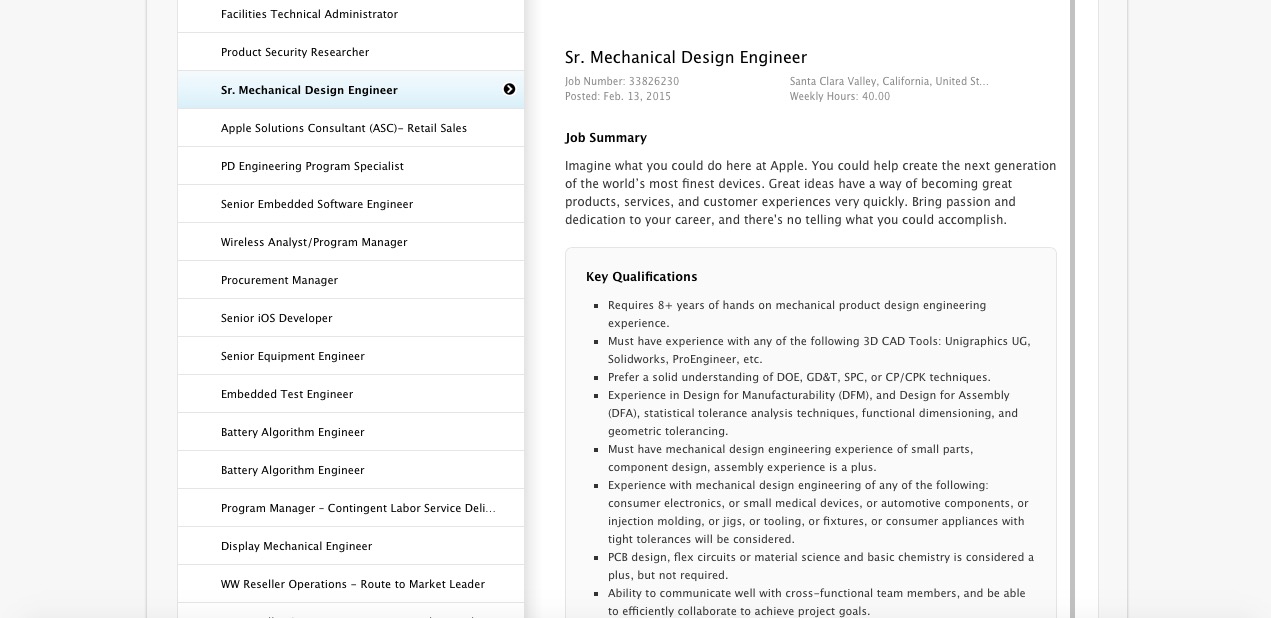Open Program Manager – Contingent Labor Service job
The width and height of the screenshot is (1271, 618).
tap(358, 508)
